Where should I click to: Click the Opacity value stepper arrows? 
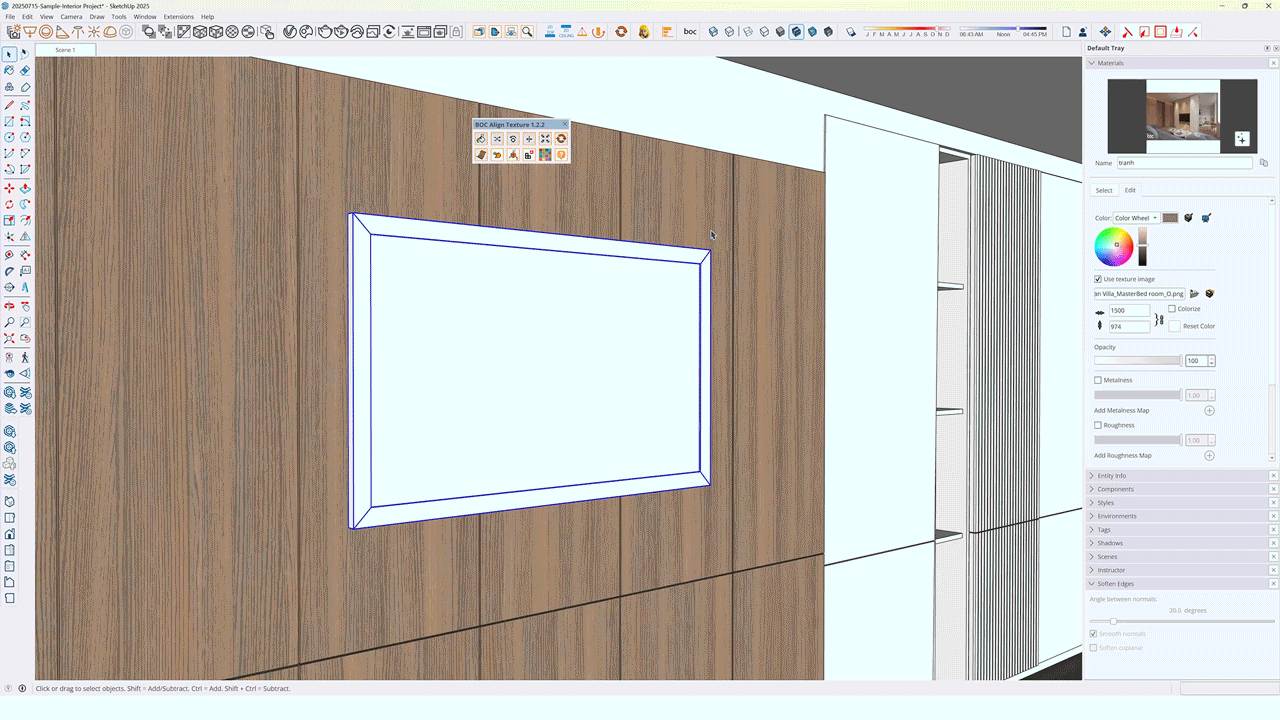pyautogui.click(x=1211, y=361)
